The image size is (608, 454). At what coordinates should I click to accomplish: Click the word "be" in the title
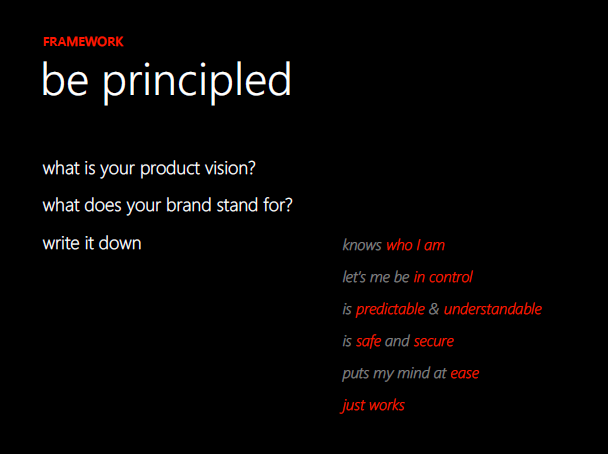tap(65, 80)
